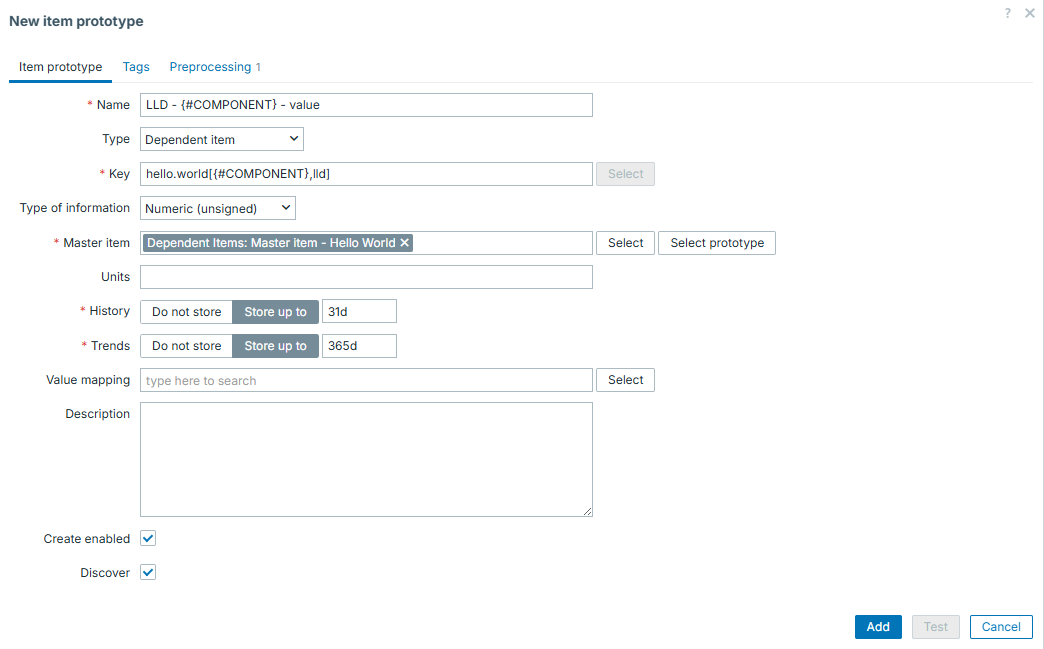This screenshot has height=649, width=1044.
Task: Stay on the Item prototype tab
Action: [60, 67]
